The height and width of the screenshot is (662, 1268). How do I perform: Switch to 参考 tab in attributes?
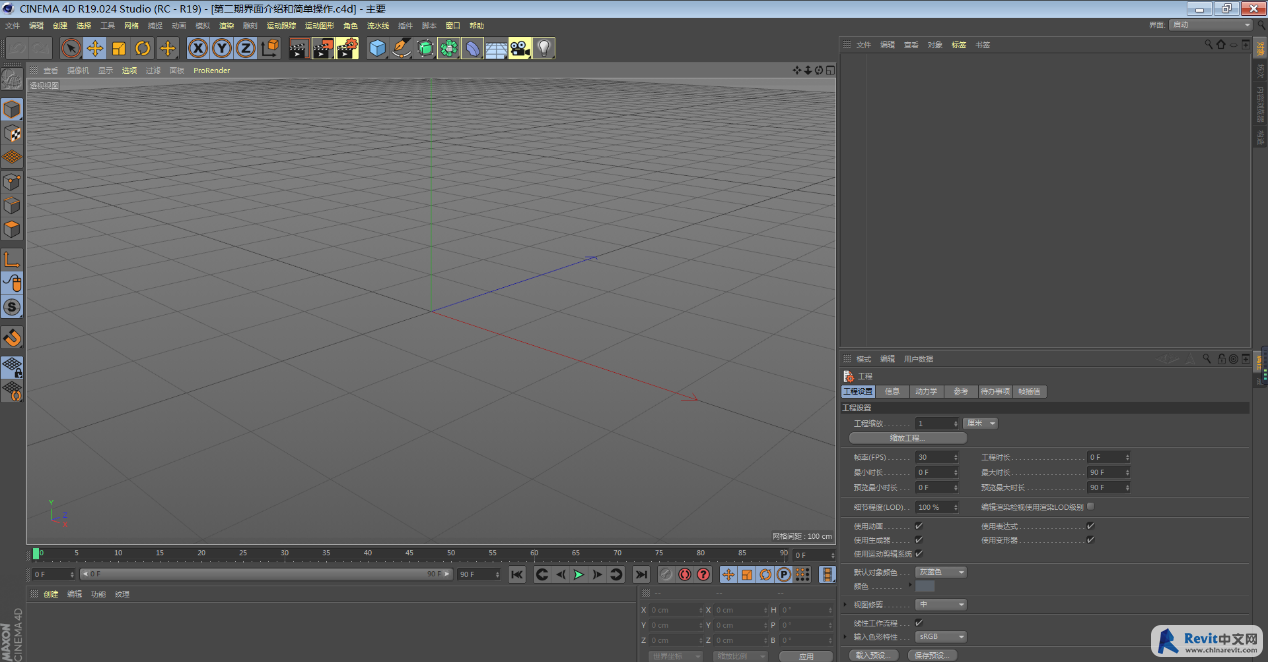point(960,392)
